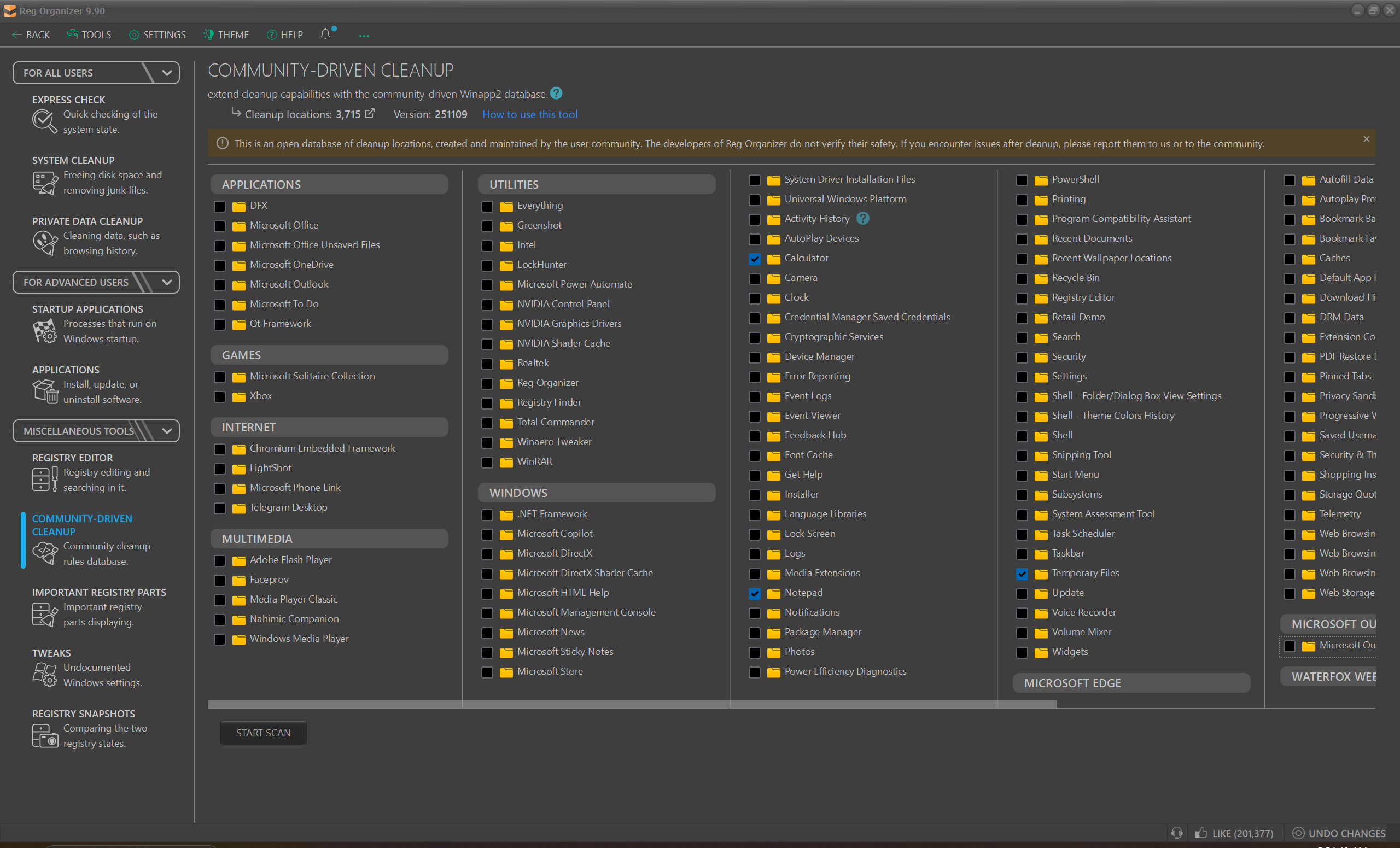Open the Tweaks icon
The height and width of the screenshot is (848, 1400).
(x=44, y=675)
